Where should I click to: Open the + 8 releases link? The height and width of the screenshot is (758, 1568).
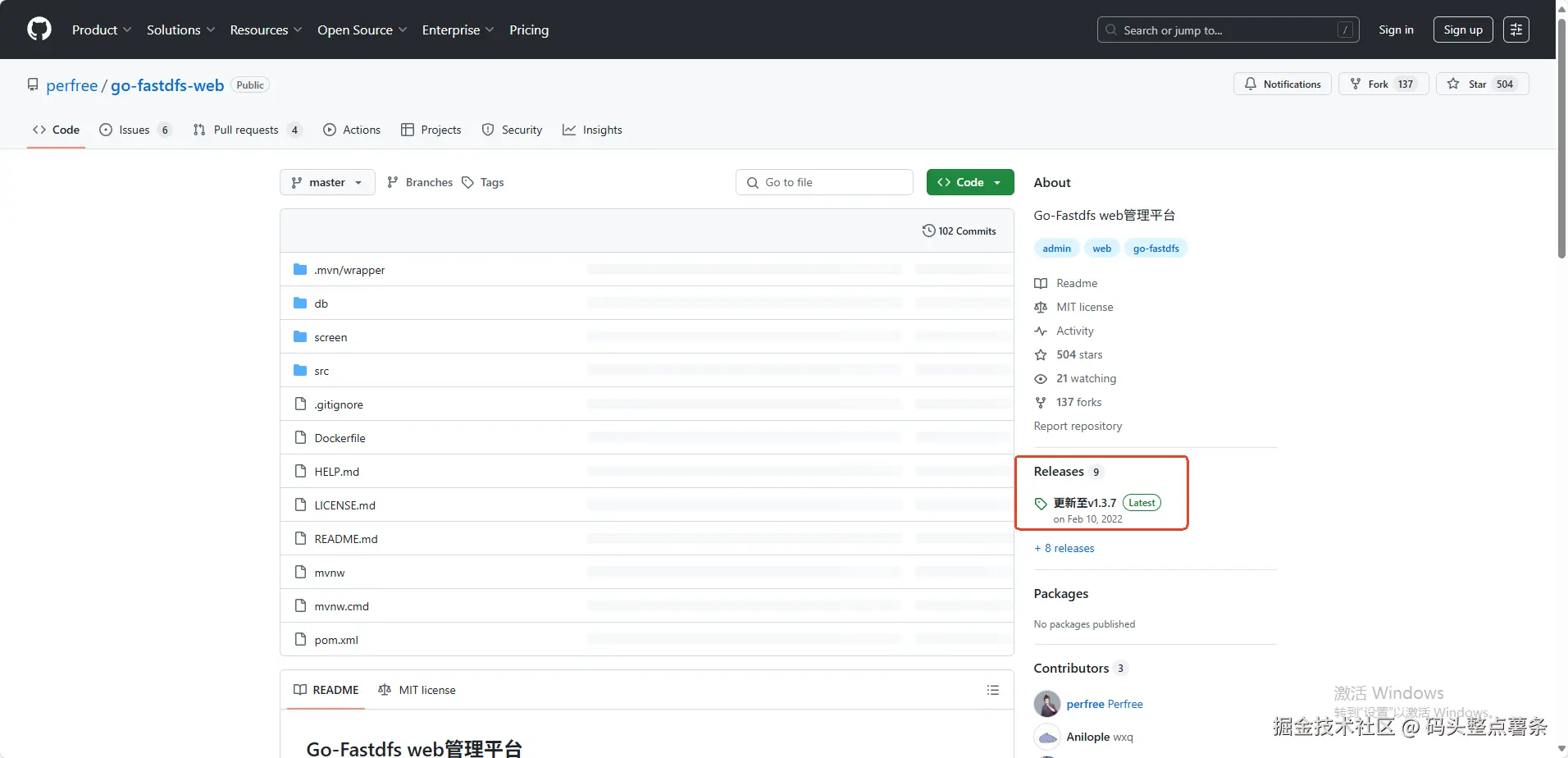[x=1064, y=548]
